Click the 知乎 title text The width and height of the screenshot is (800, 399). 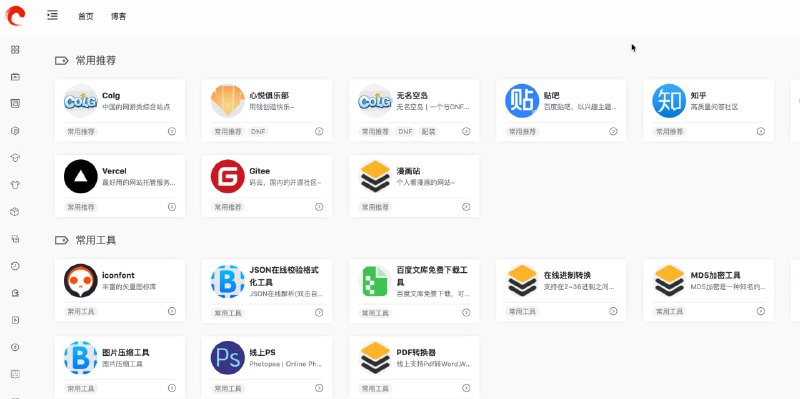pyautogui.click(x=698, y=95)
